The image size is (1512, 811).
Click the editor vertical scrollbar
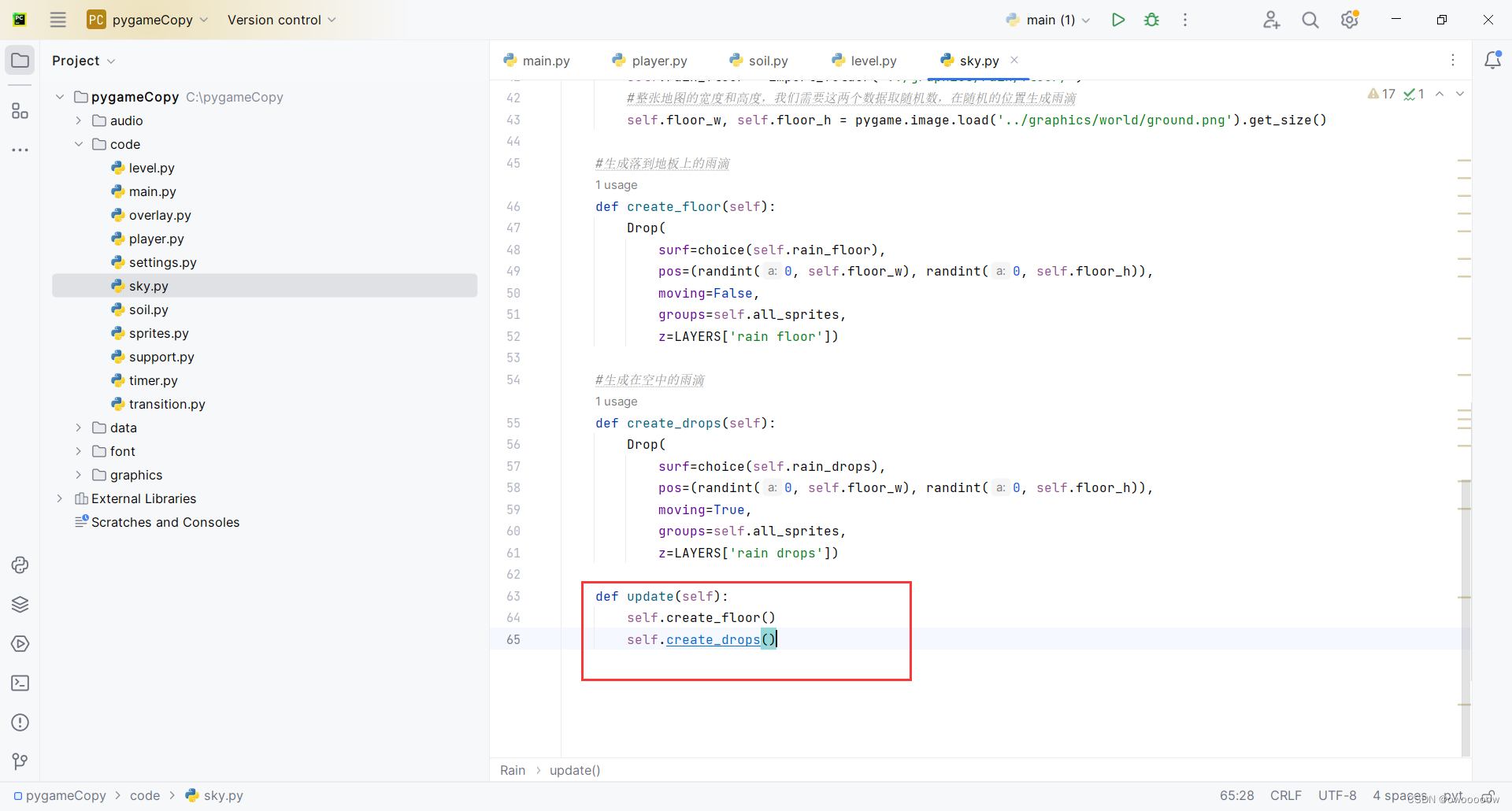click(x=1466, y=617)
